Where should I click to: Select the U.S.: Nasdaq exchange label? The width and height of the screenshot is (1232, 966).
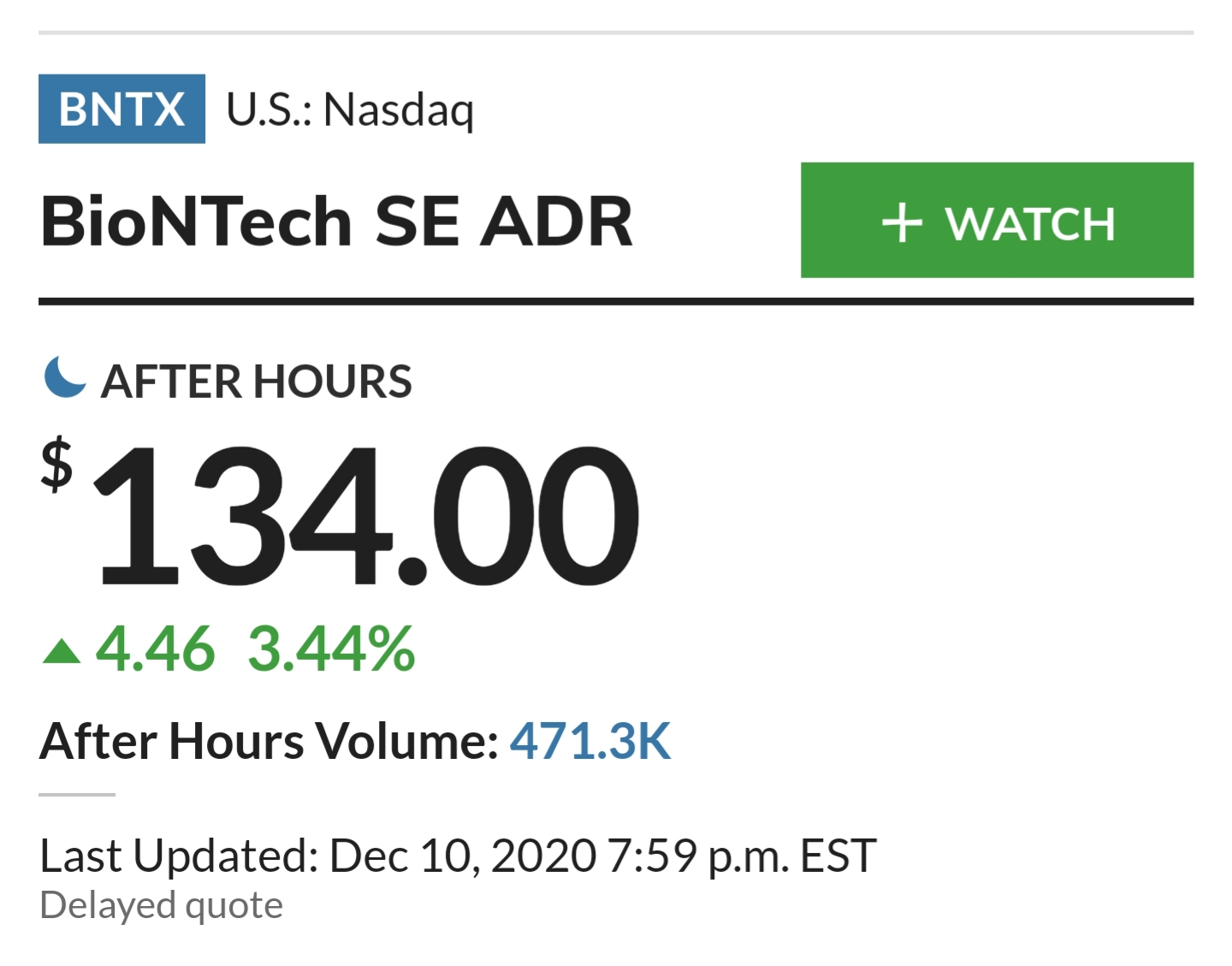point(349,110)
